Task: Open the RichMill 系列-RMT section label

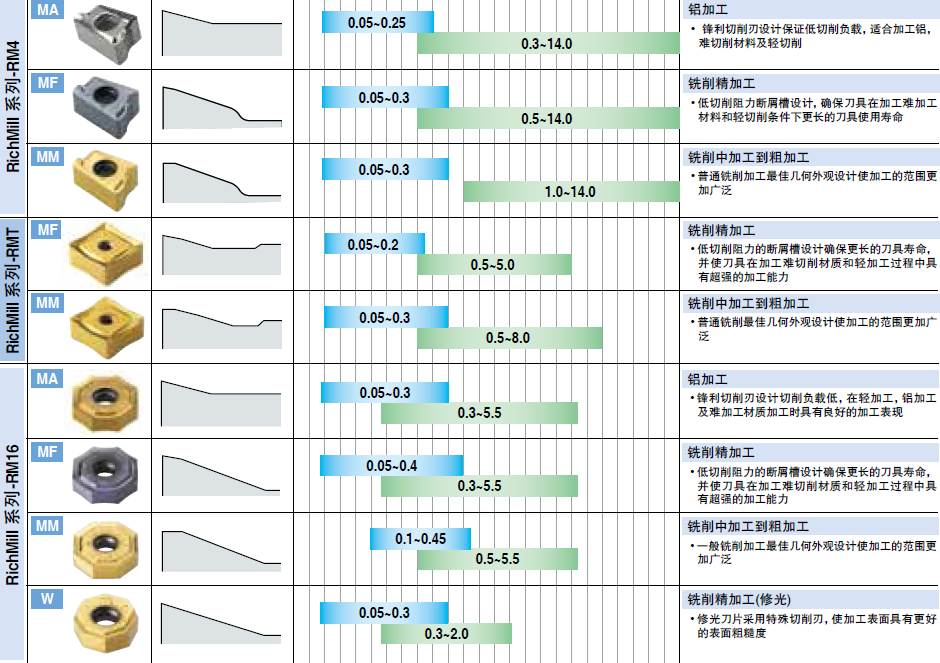Action: pyautogui.click(x=13, y=290)
